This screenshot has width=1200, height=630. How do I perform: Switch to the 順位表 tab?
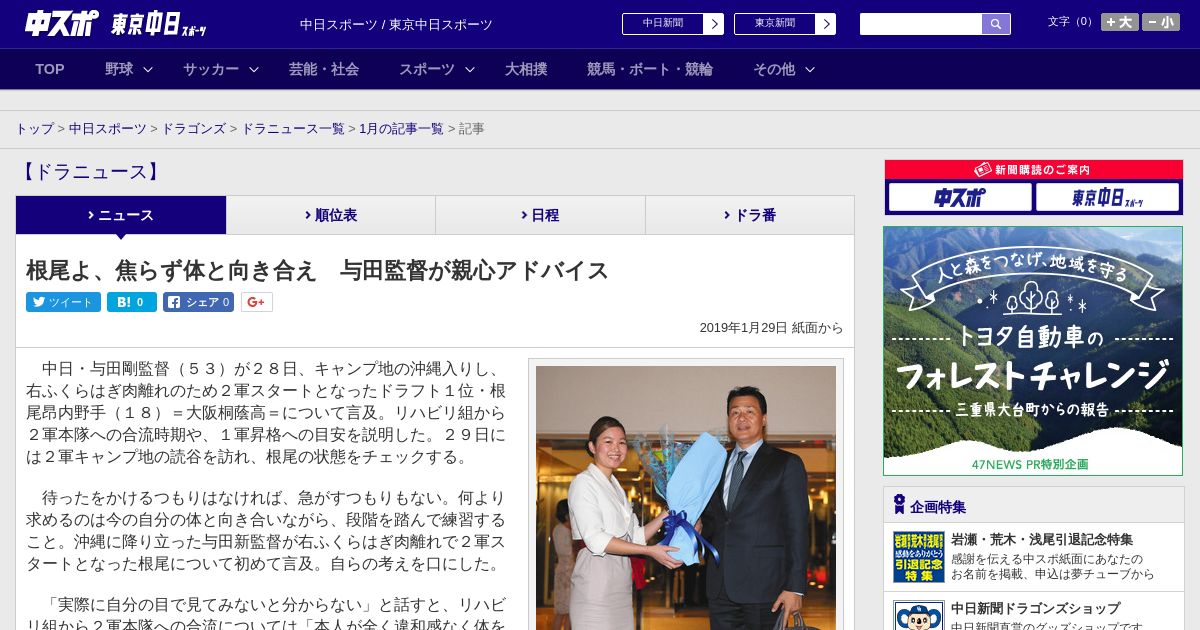[x=331, y=215]
